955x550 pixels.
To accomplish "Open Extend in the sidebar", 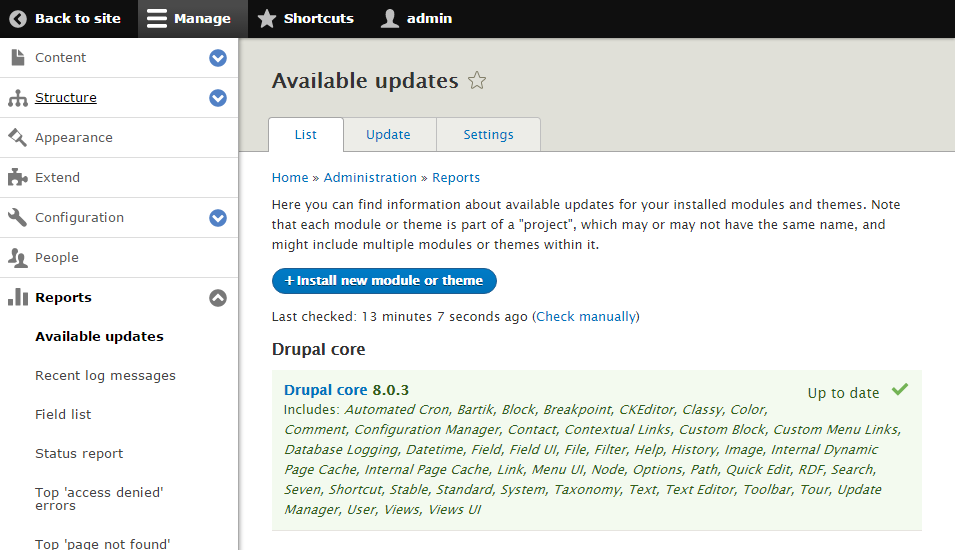I will coord(57,177).
